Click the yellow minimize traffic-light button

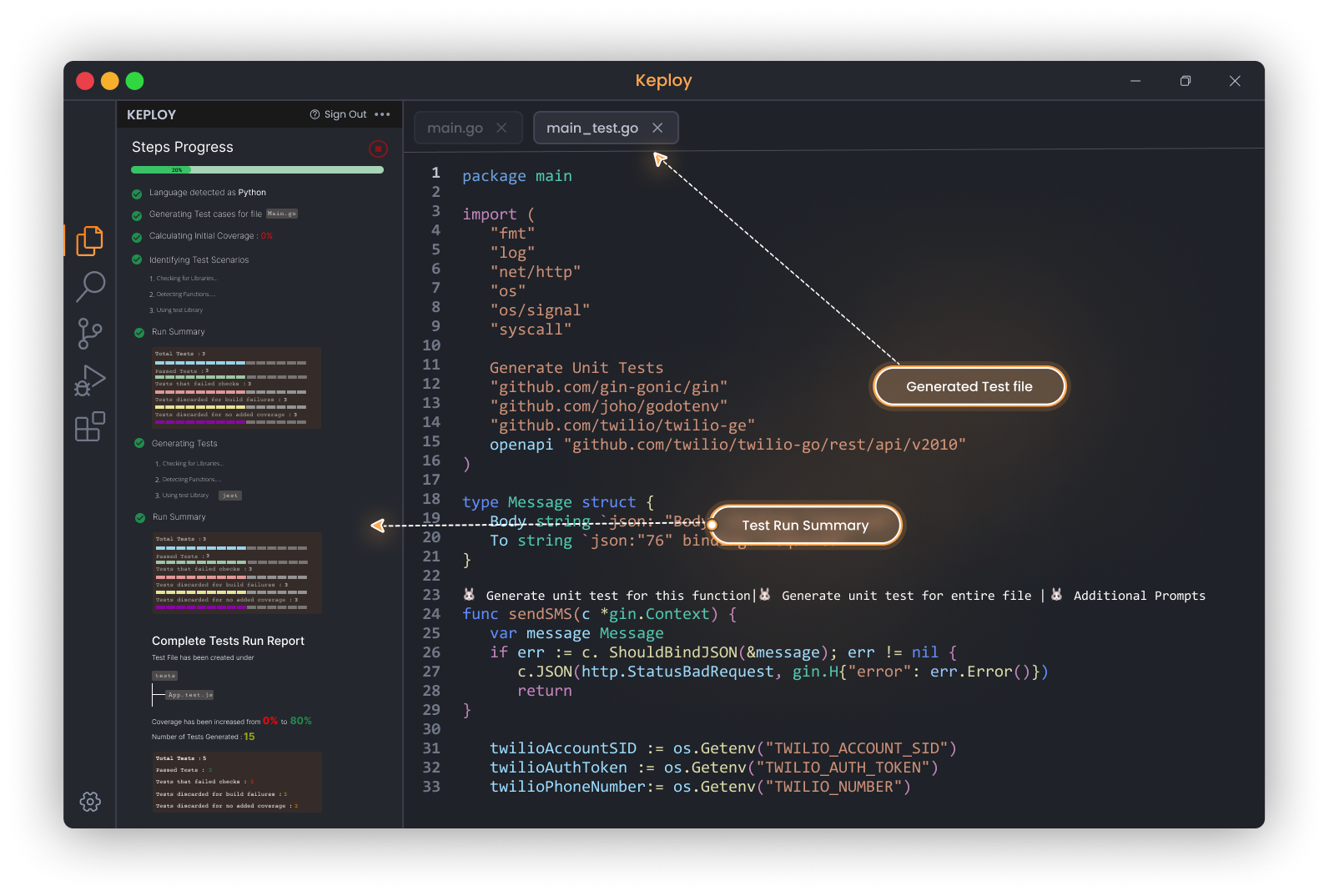110,81
